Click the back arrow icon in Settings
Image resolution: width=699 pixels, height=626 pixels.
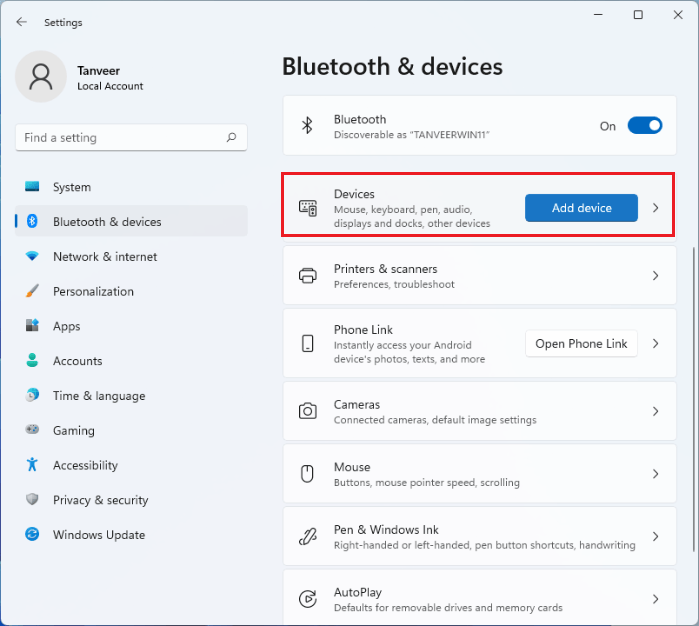[21, 22]
